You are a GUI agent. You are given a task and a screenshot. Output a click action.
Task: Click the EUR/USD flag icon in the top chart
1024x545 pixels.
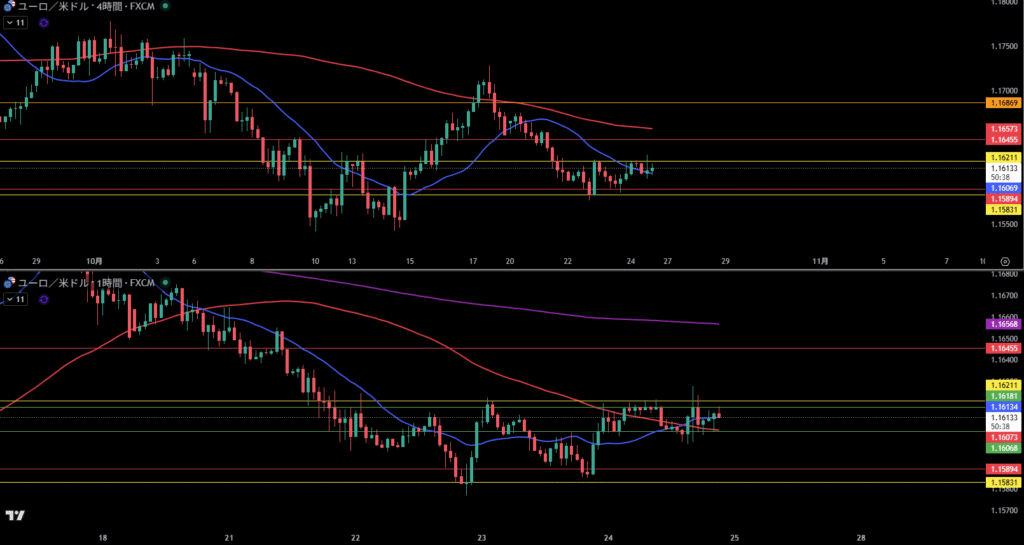coord(8,6)
